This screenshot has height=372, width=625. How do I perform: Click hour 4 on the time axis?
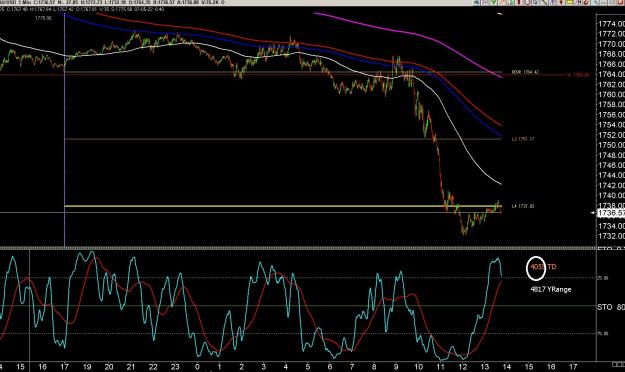pyautogui.click(x=285, y=367)
